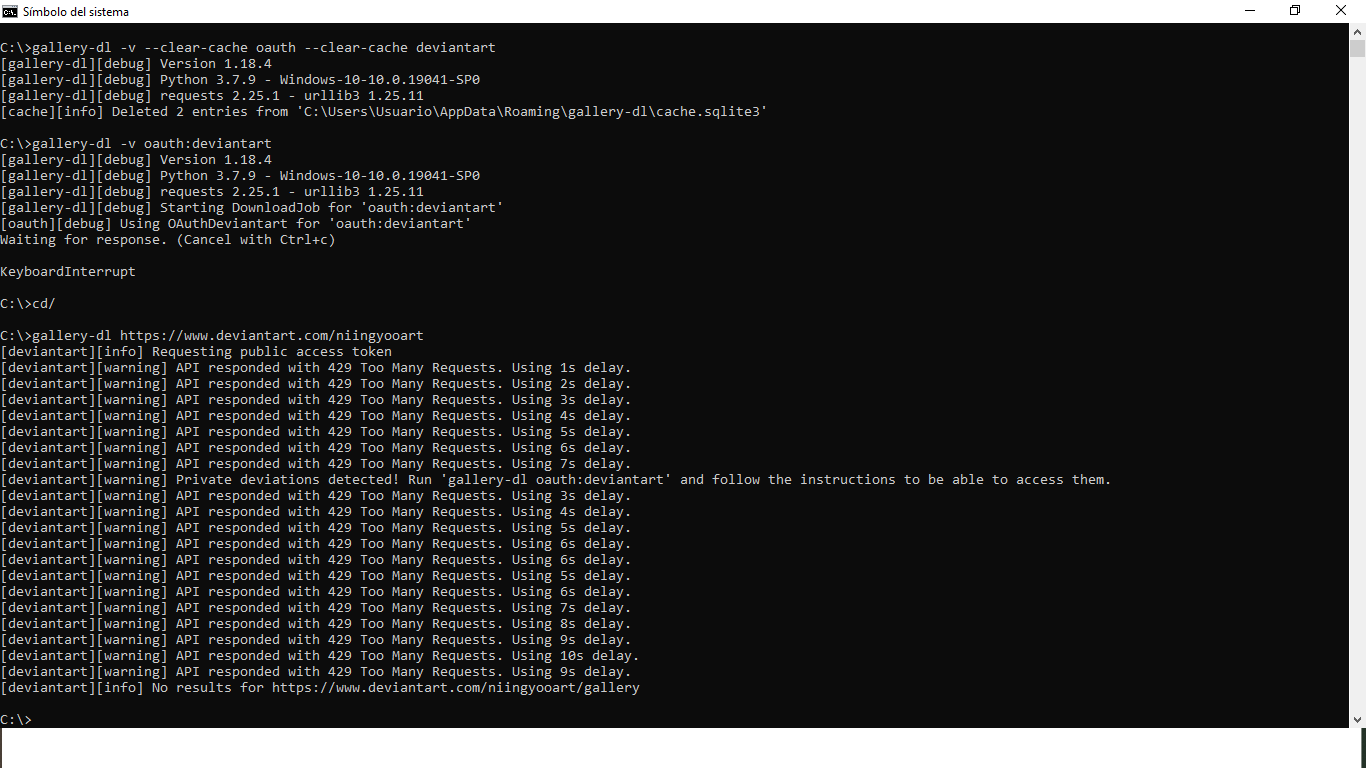Close the Símbolo del sistema window

(1340, 10)
